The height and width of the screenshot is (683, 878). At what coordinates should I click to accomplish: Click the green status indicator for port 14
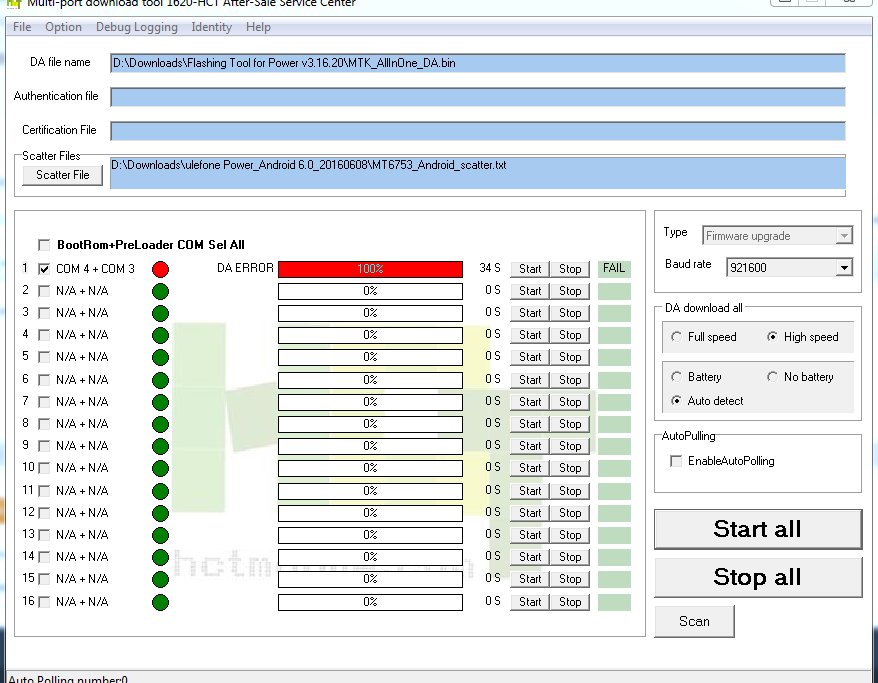click(x=160, y=558)
